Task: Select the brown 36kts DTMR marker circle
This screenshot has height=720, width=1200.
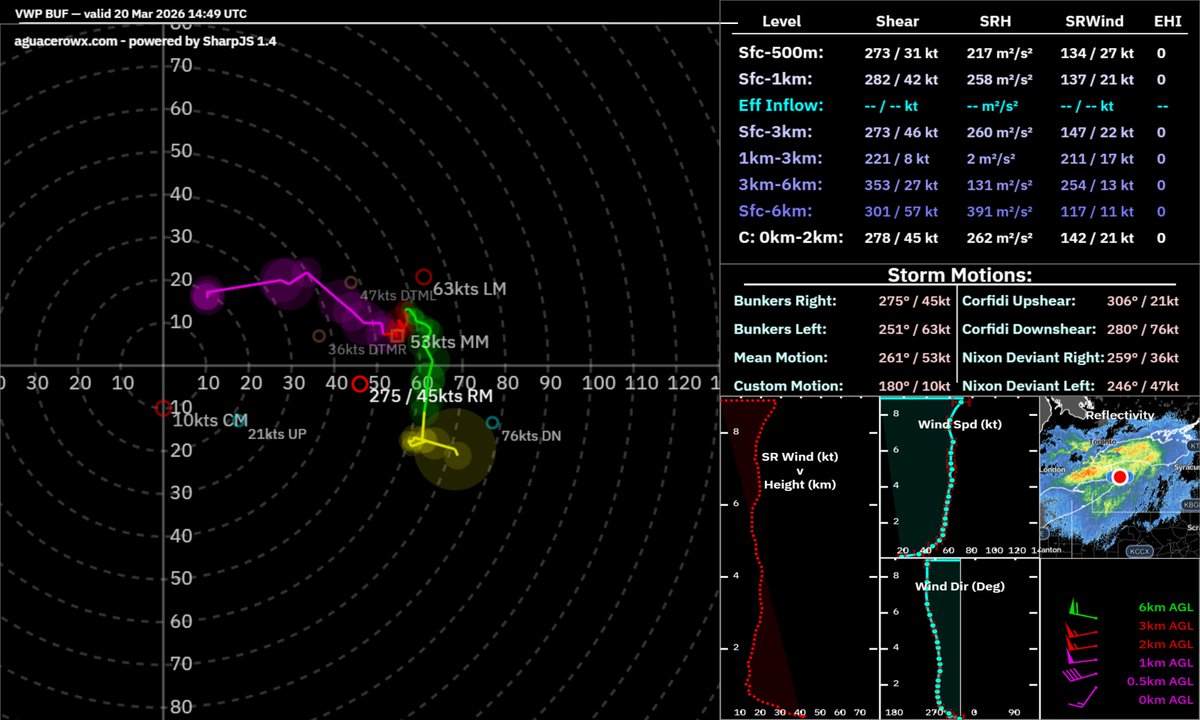Action: click(x=319, y=336)
